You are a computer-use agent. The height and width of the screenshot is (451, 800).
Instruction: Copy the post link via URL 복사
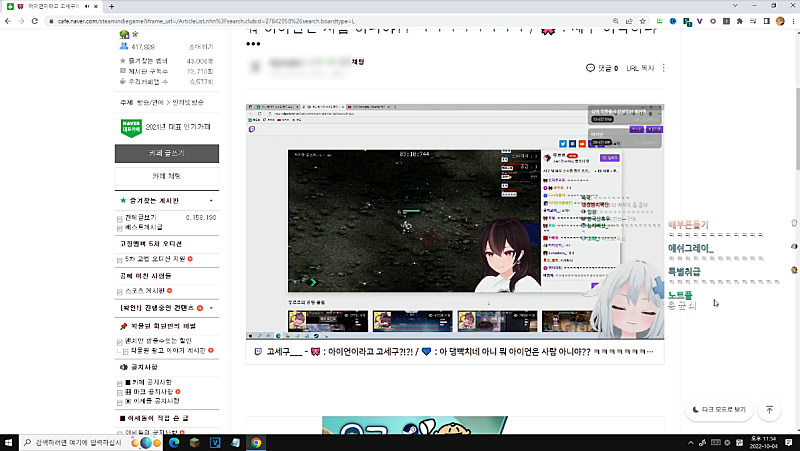coord(640,68)
